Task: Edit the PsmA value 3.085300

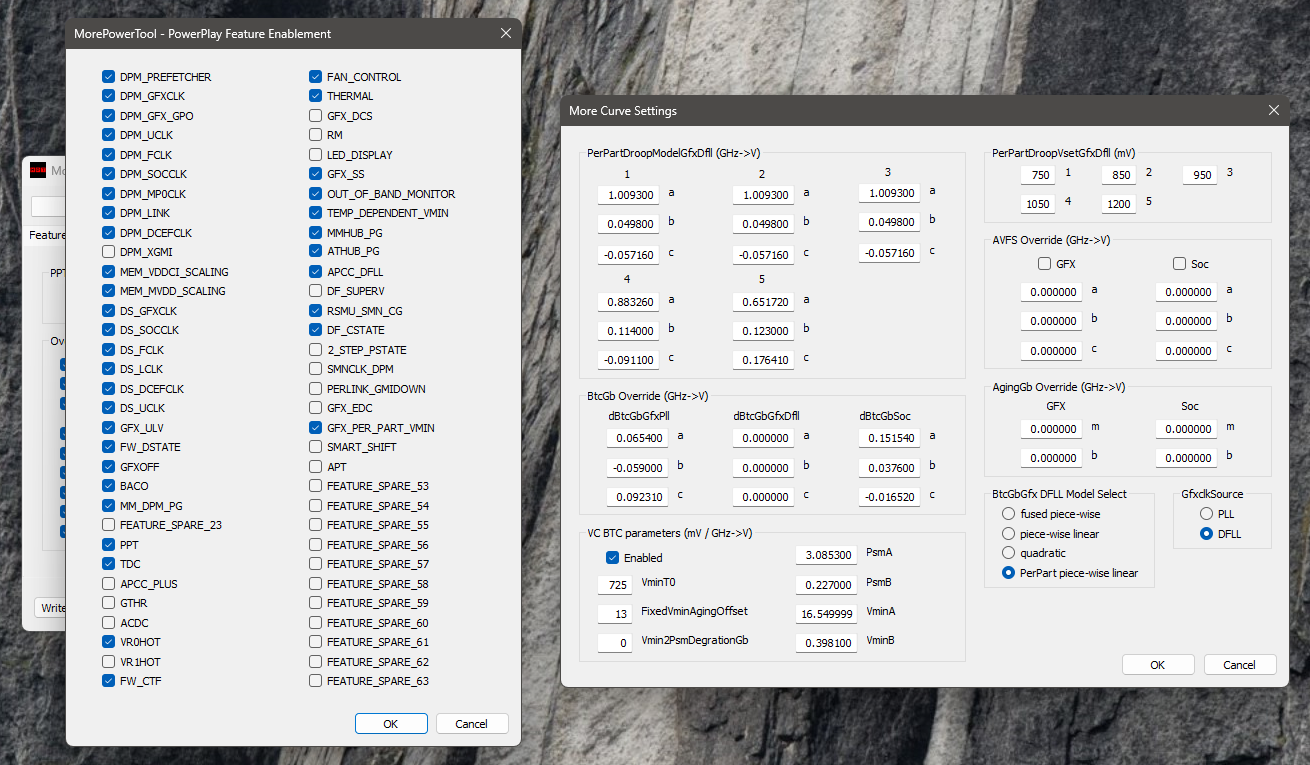Action: coord(827,555)
